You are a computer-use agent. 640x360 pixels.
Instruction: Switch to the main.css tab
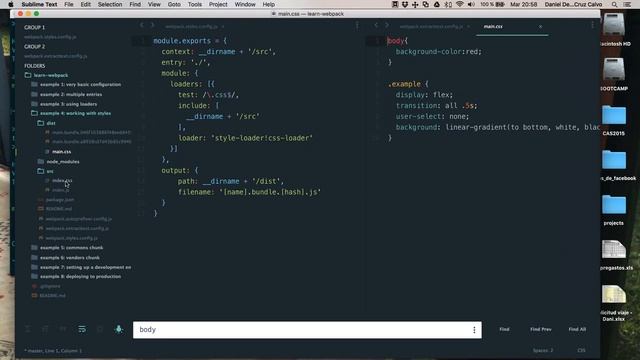pos(493,26)
